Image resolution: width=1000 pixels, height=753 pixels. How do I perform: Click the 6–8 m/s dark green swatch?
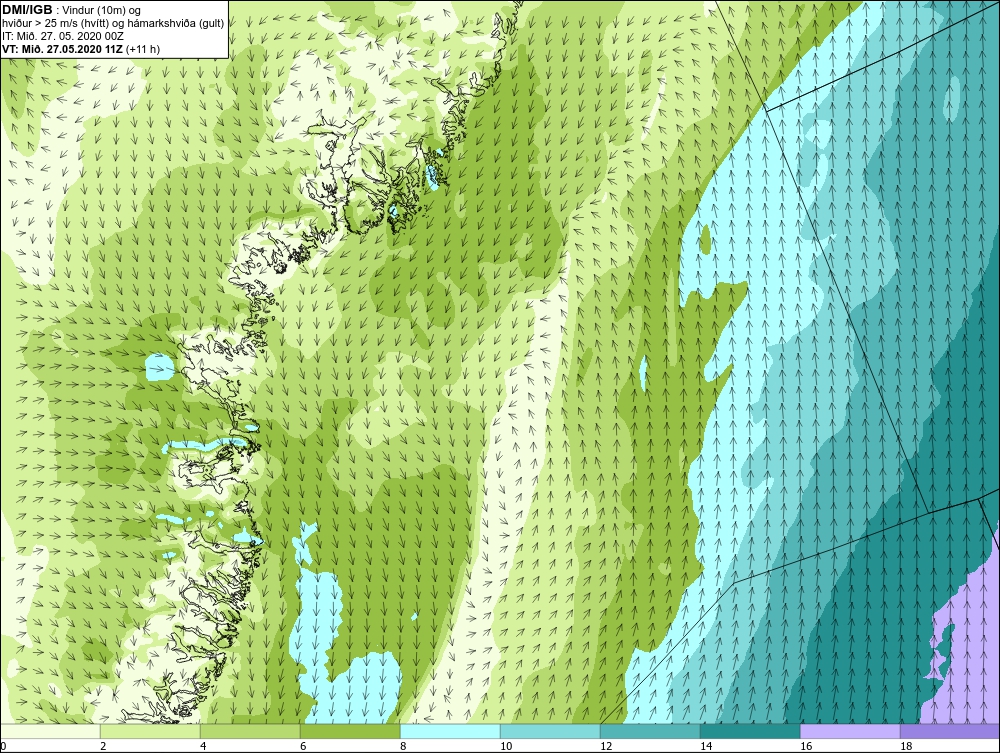pyautogui.click(x=350, y=731)
